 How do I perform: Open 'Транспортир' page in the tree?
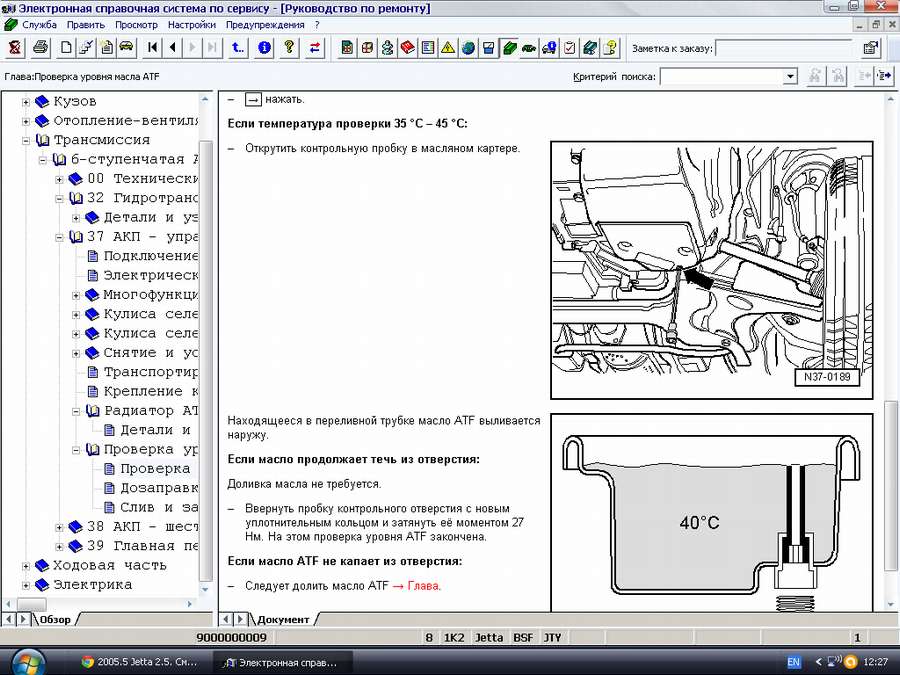click(151, 372)
